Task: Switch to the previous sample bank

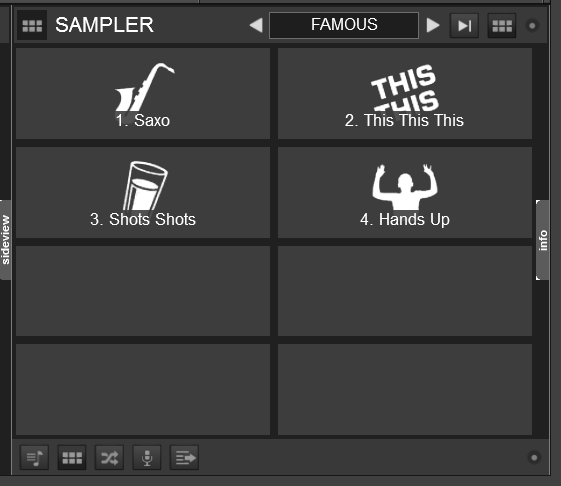Action: coord(256,25)
